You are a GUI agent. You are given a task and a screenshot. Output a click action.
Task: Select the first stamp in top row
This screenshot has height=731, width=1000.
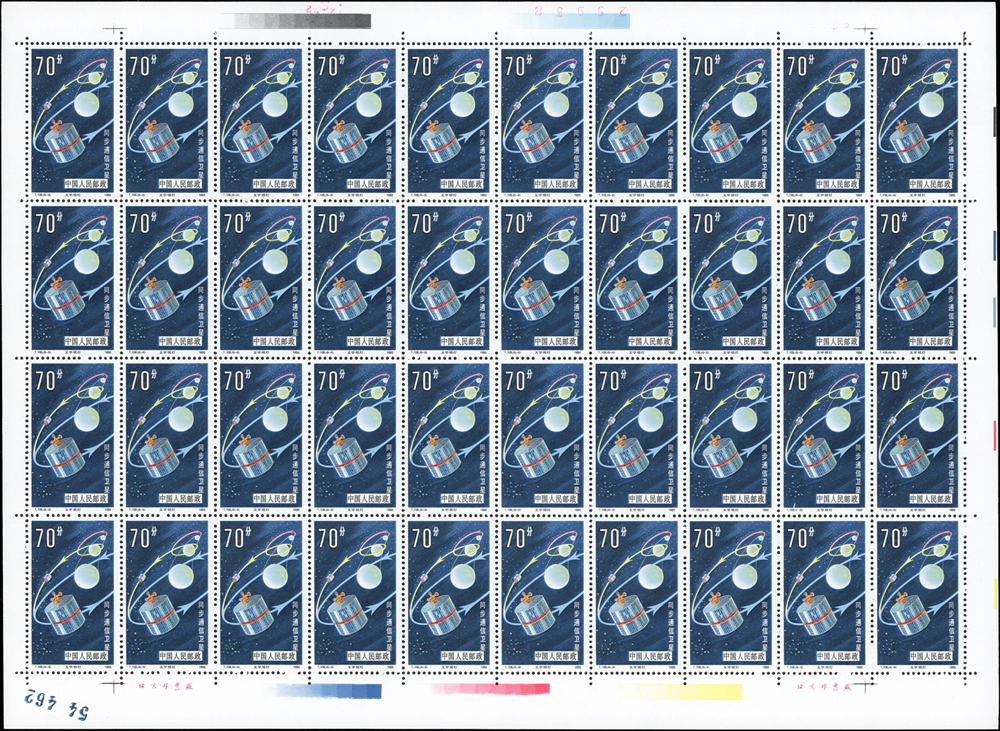(73, 119)
